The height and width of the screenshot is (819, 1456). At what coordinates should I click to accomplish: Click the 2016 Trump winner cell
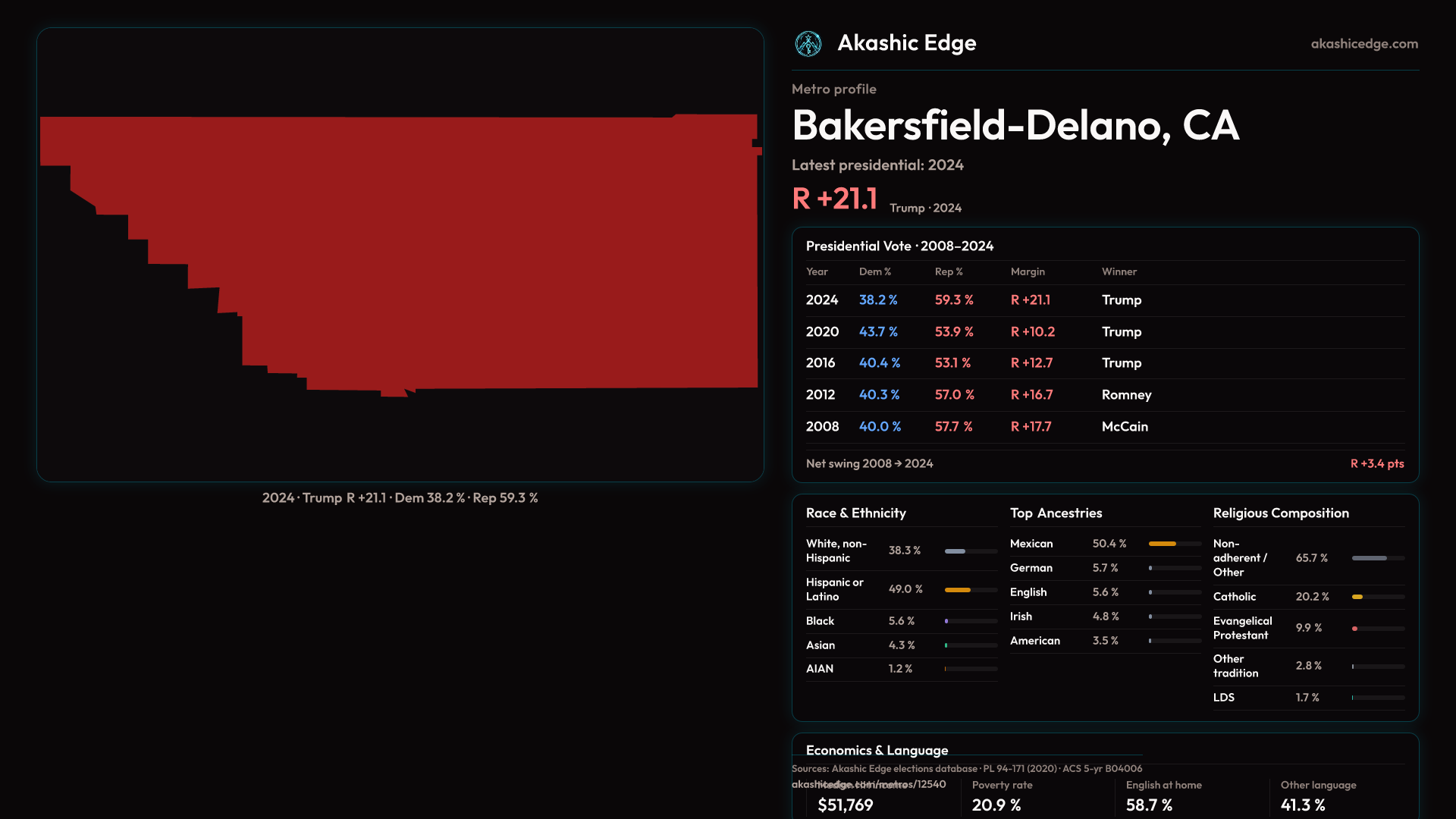1121,363
